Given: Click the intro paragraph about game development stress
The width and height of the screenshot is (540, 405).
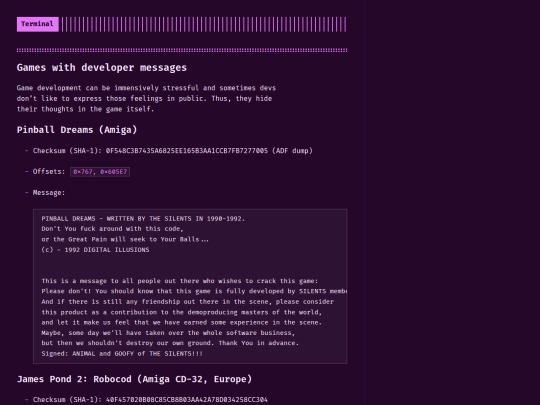Looking at the screenshot, I should [x=146, y=98].
